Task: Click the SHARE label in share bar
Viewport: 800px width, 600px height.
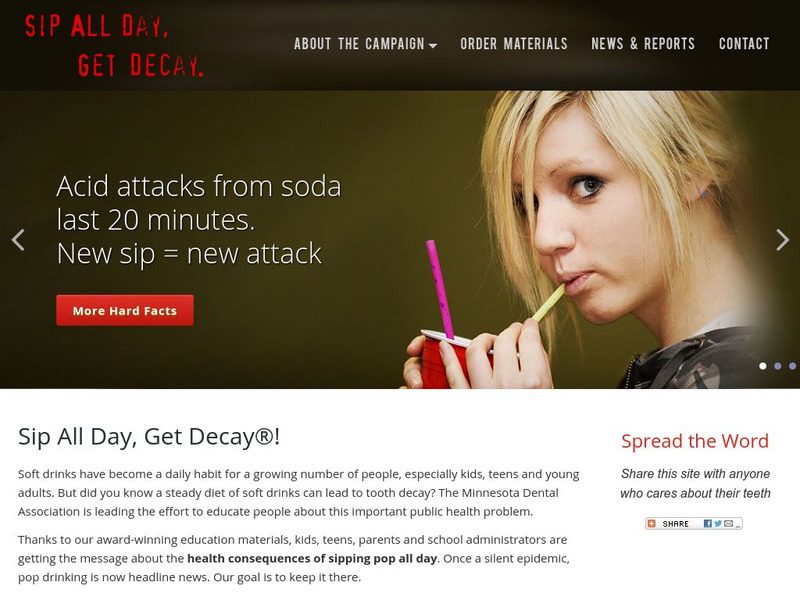Action: click(x=676, y=524)
